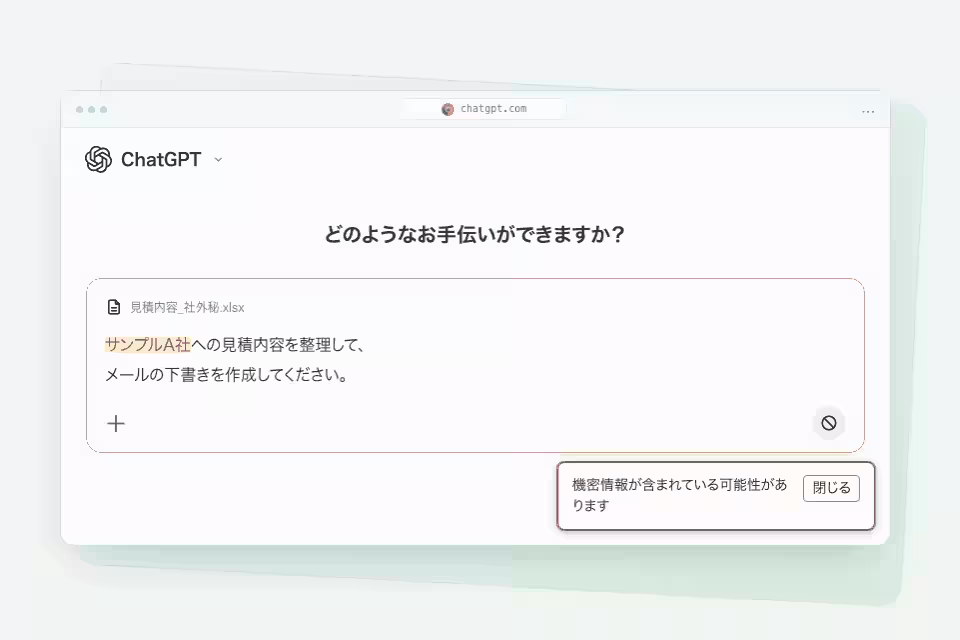This screenshot has height=640, width=960.
Task: Click the ChatGPT logo icon
Action: point(99,159)
